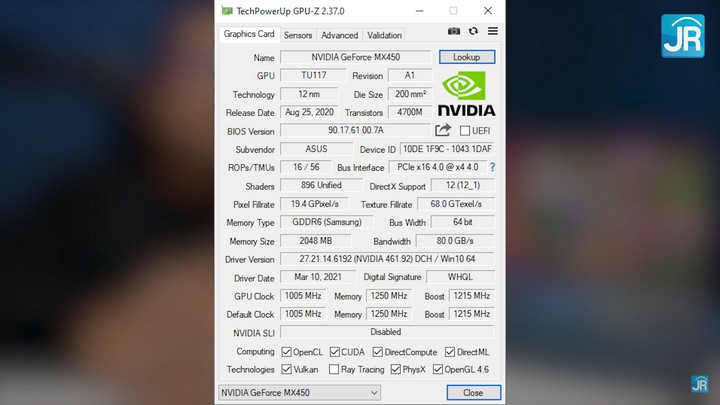Click the Memory field in GPU Clock row
This screenshot has height=405, width=720.
[x=389, y=296]
